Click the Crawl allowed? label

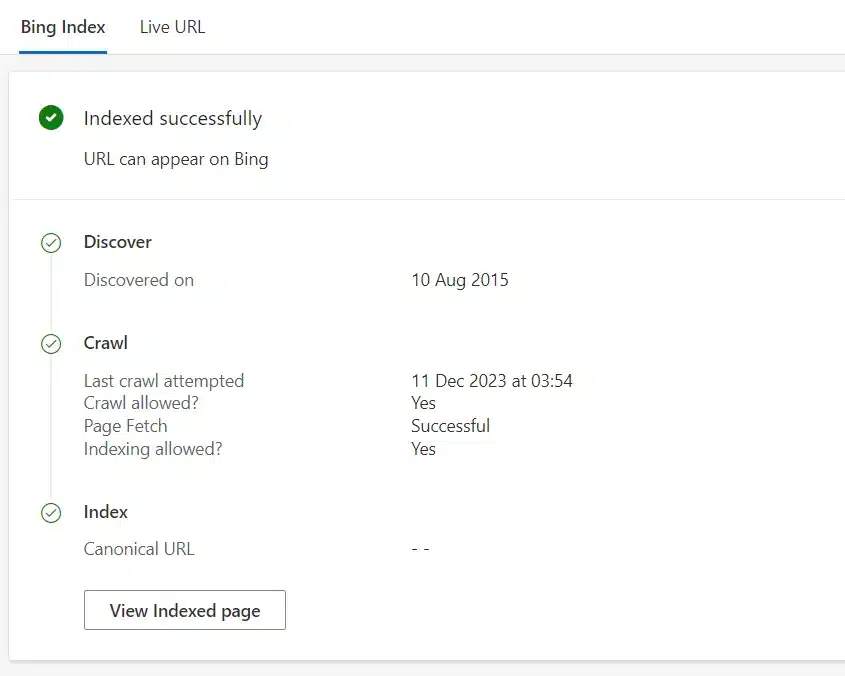[x=141, y=403]
